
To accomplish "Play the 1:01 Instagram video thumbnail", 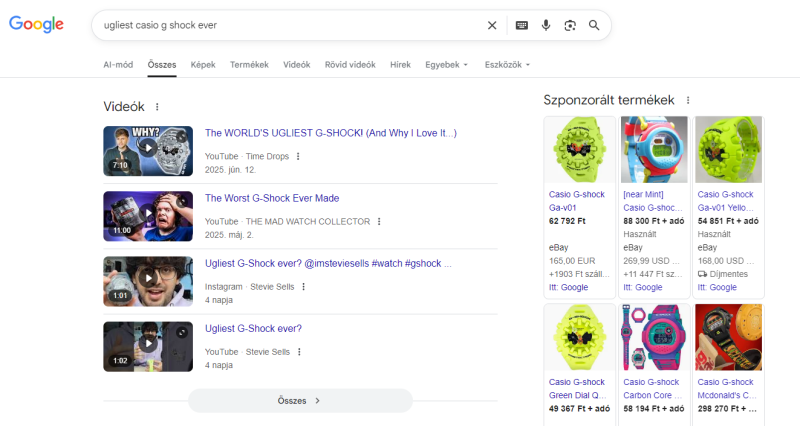I will coord(148,282).
